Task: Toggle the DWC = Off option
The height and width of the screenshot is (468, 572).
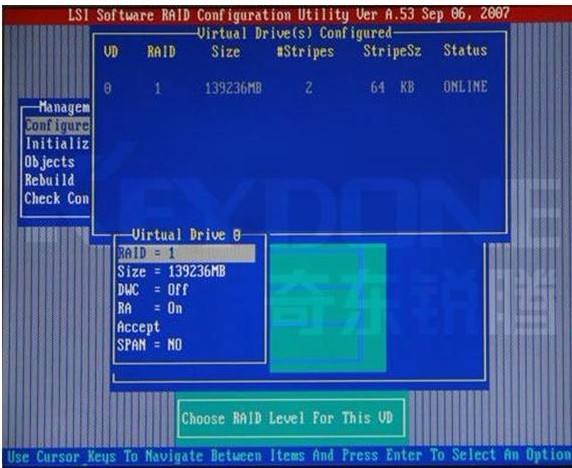Action: click(x=152, y=290)
